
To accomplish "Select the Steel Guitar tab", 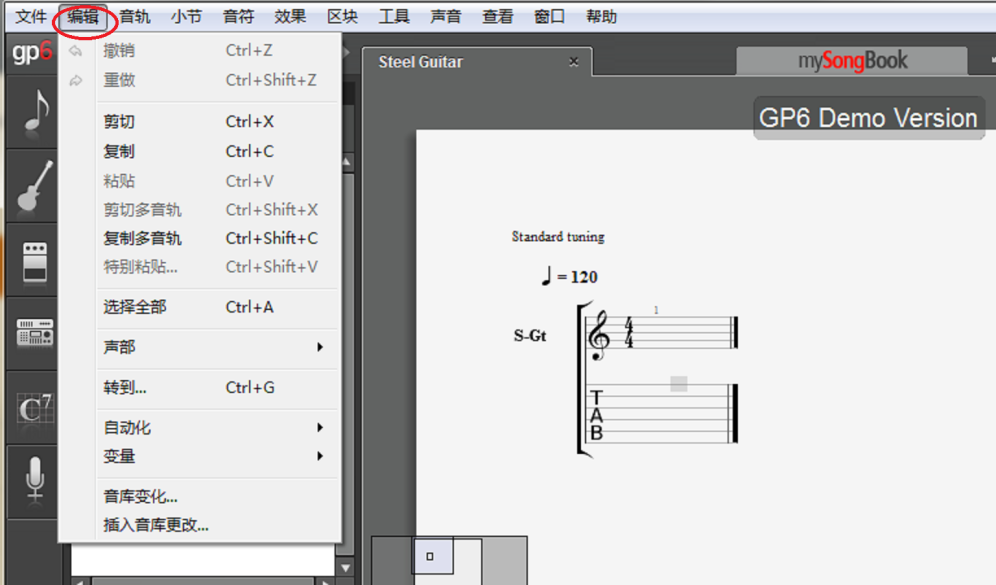I will pos(420,61).
